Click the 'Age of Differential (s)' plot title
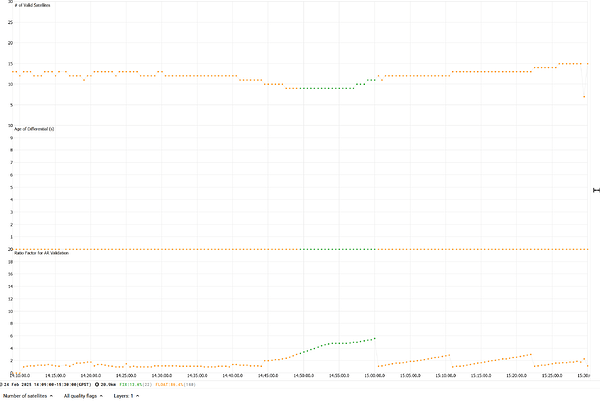Screen dimensions: 600x402 (x=34, y=129)
